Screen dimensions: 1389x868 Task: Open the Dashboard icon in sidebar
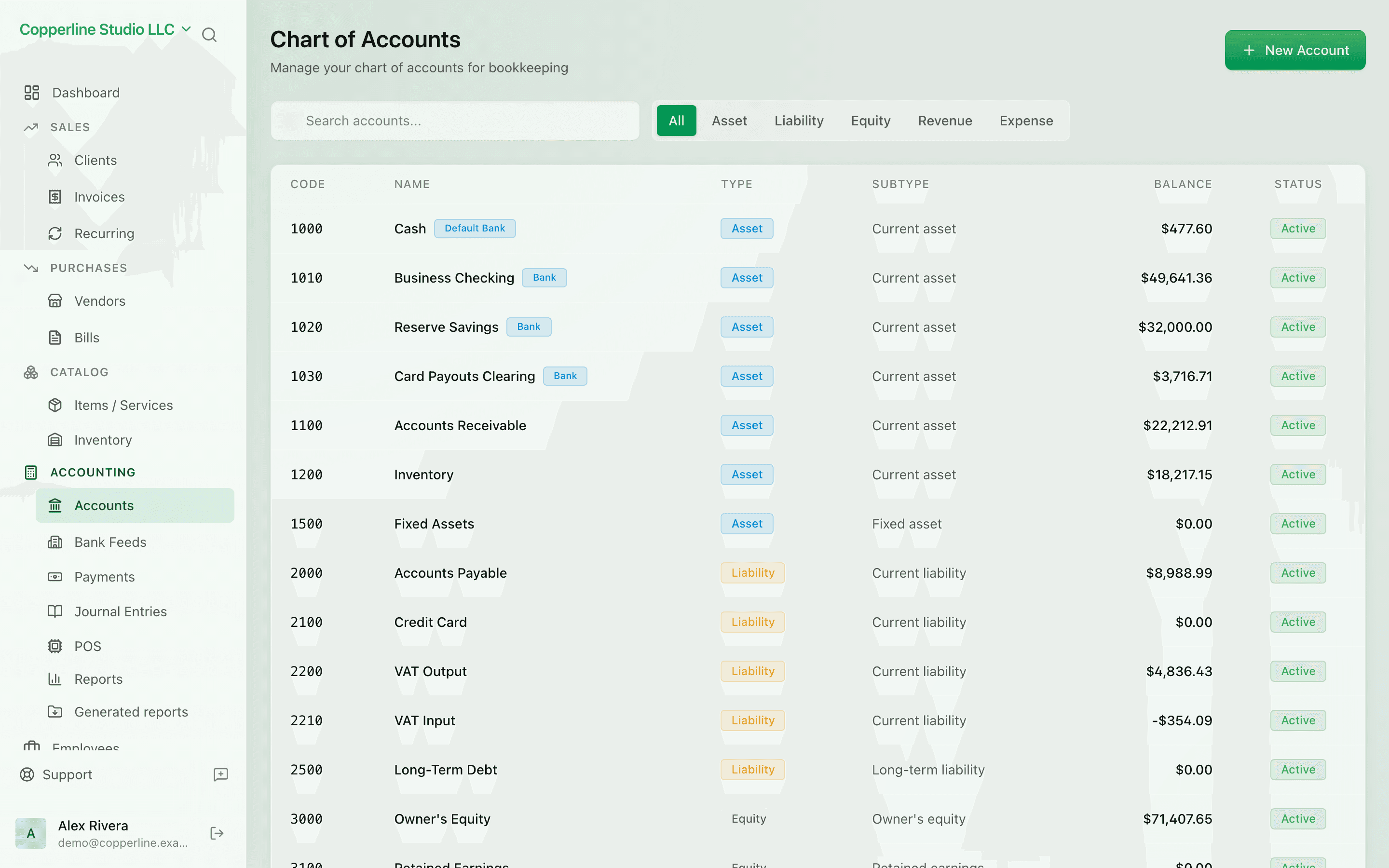31,93
